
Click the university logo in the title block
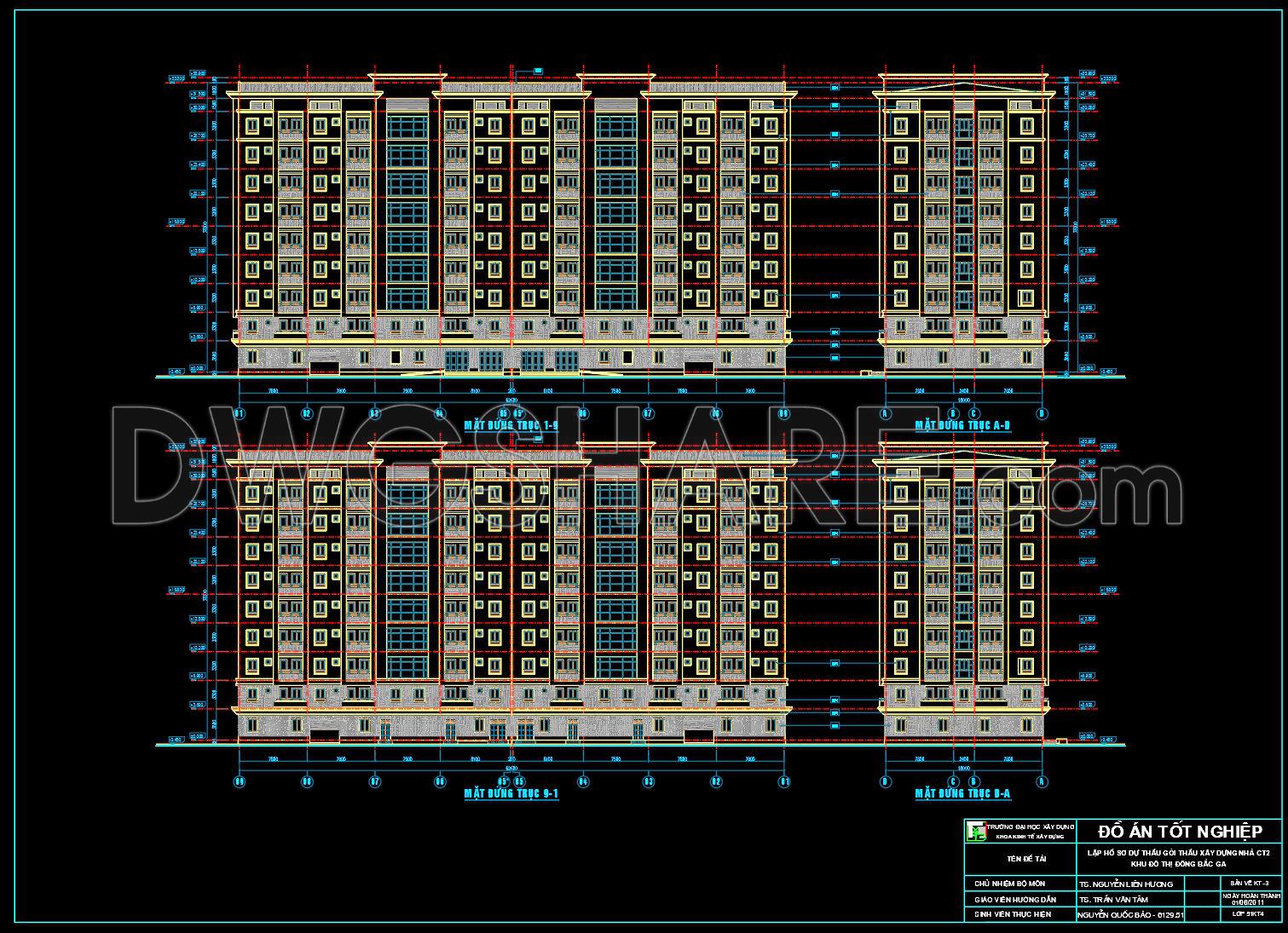click(x=974, y=832)
